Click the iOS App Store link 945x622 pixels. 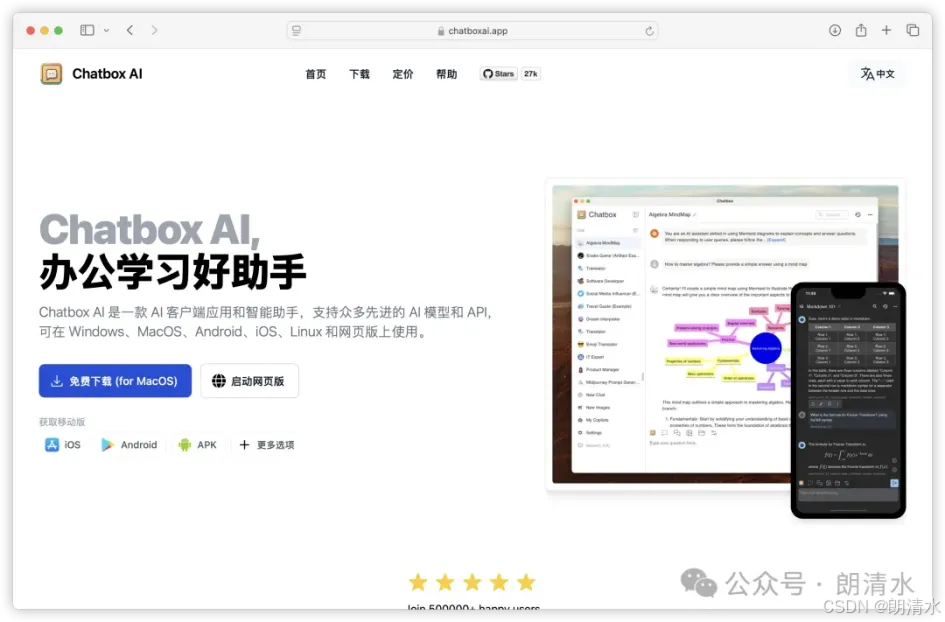pyautogui.click(x=63, y=445)
